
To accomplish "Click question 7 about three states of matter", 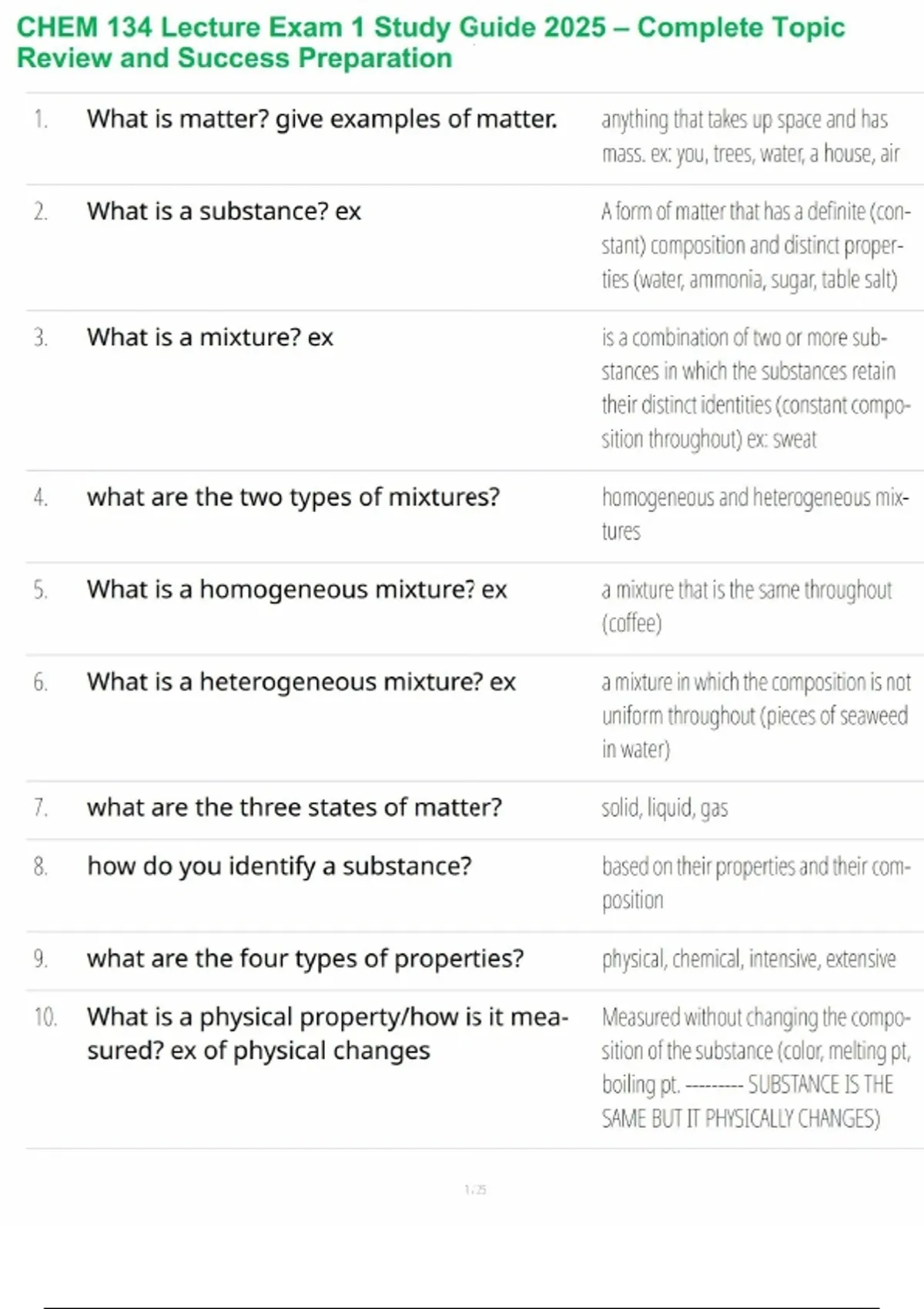I will click(x=294, y=808).
